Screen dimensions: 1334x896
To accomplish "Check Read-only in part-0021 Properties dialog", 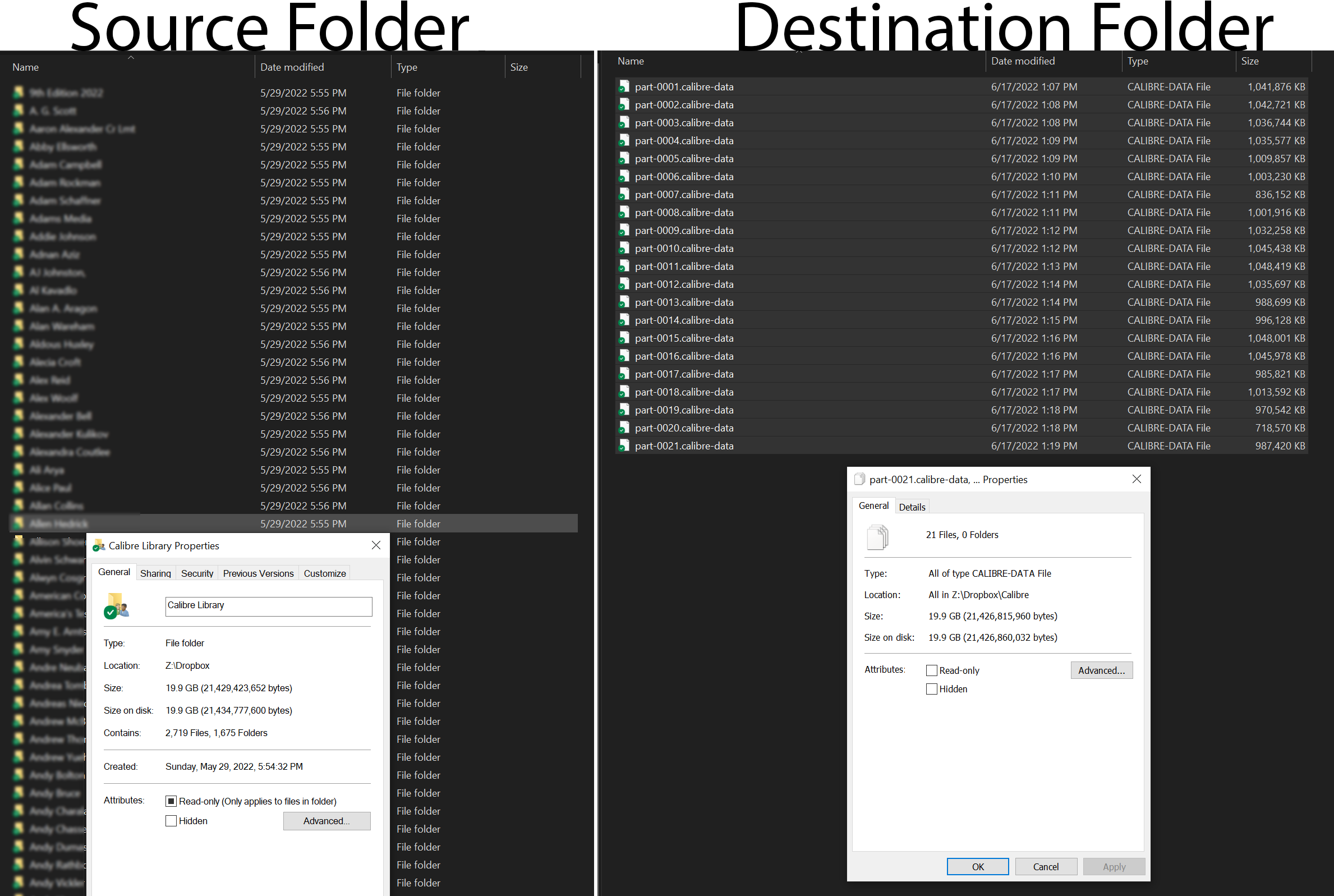I will pos(931,671).
